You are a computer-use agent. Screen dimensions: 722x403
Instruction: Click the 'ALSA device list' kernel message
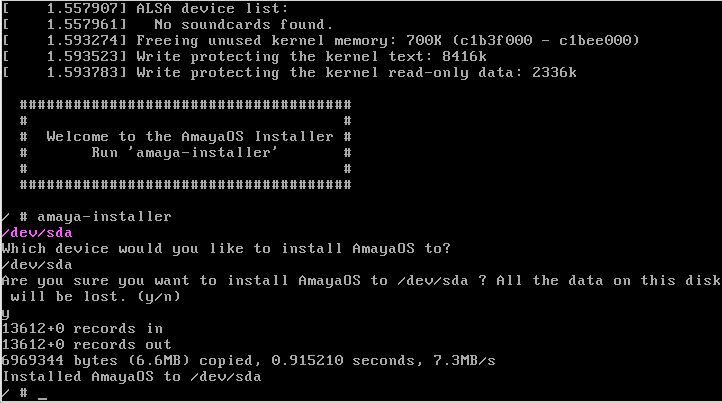212,8
